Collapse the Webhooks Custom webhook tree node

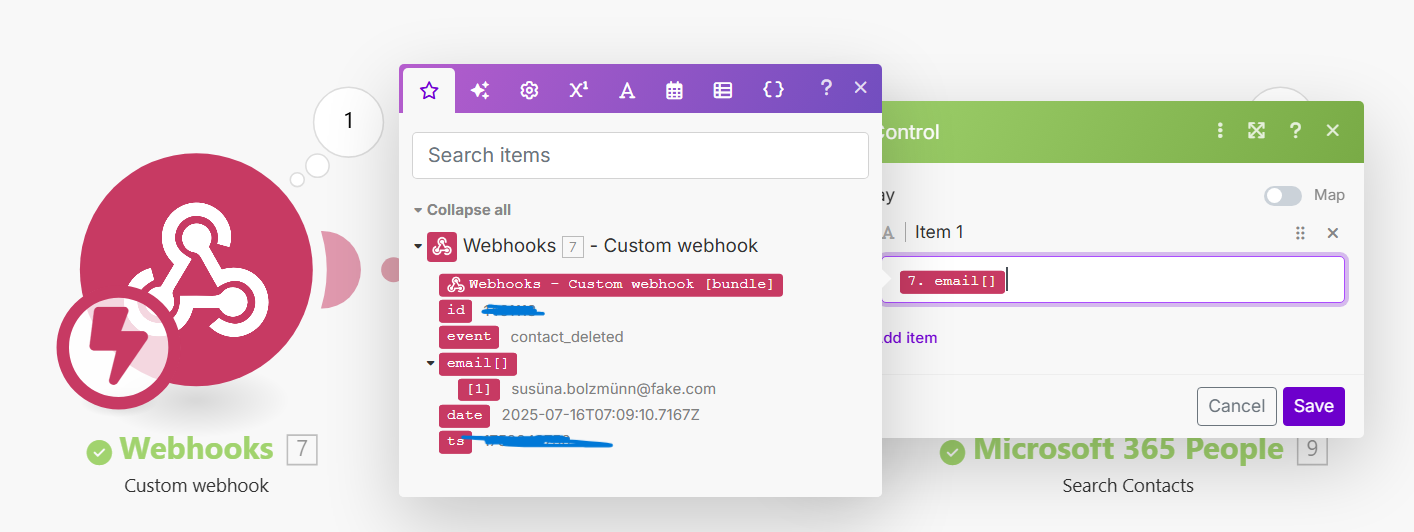[418, 246]
